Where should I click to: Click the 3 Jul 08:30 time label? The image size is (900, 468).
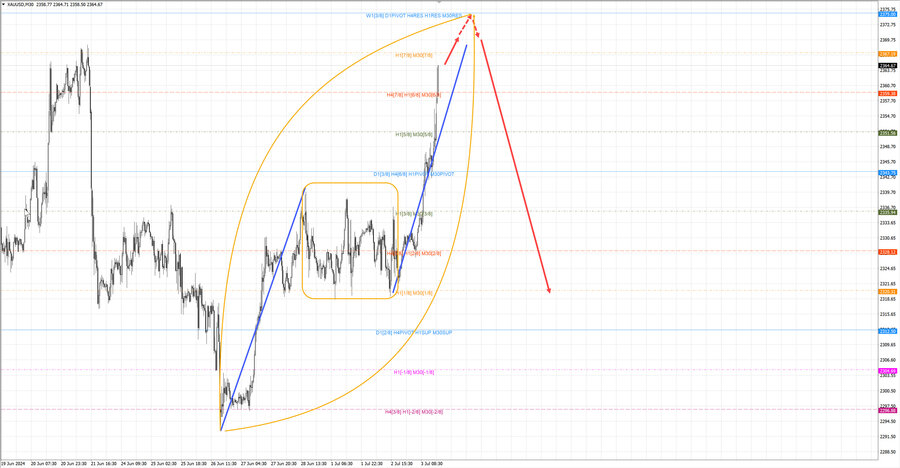pos(432,463)
